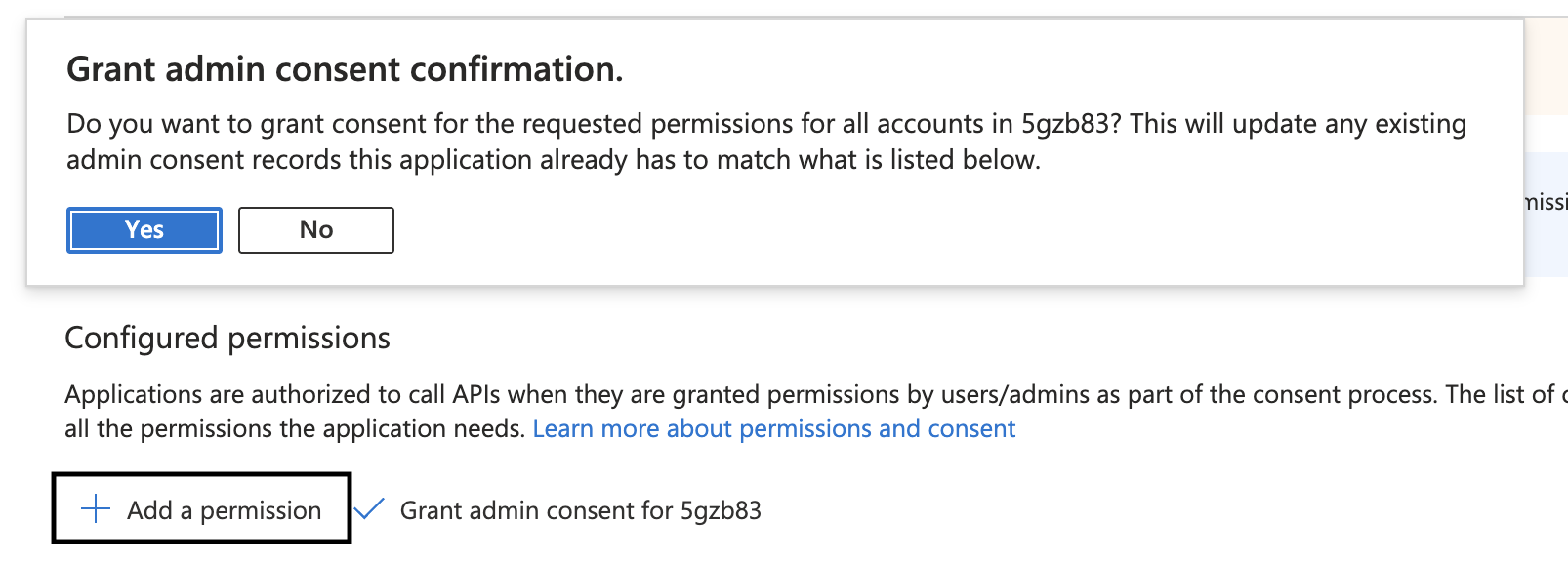
Task: Decline the admin consent with No
Action: (x=314, y=229)
